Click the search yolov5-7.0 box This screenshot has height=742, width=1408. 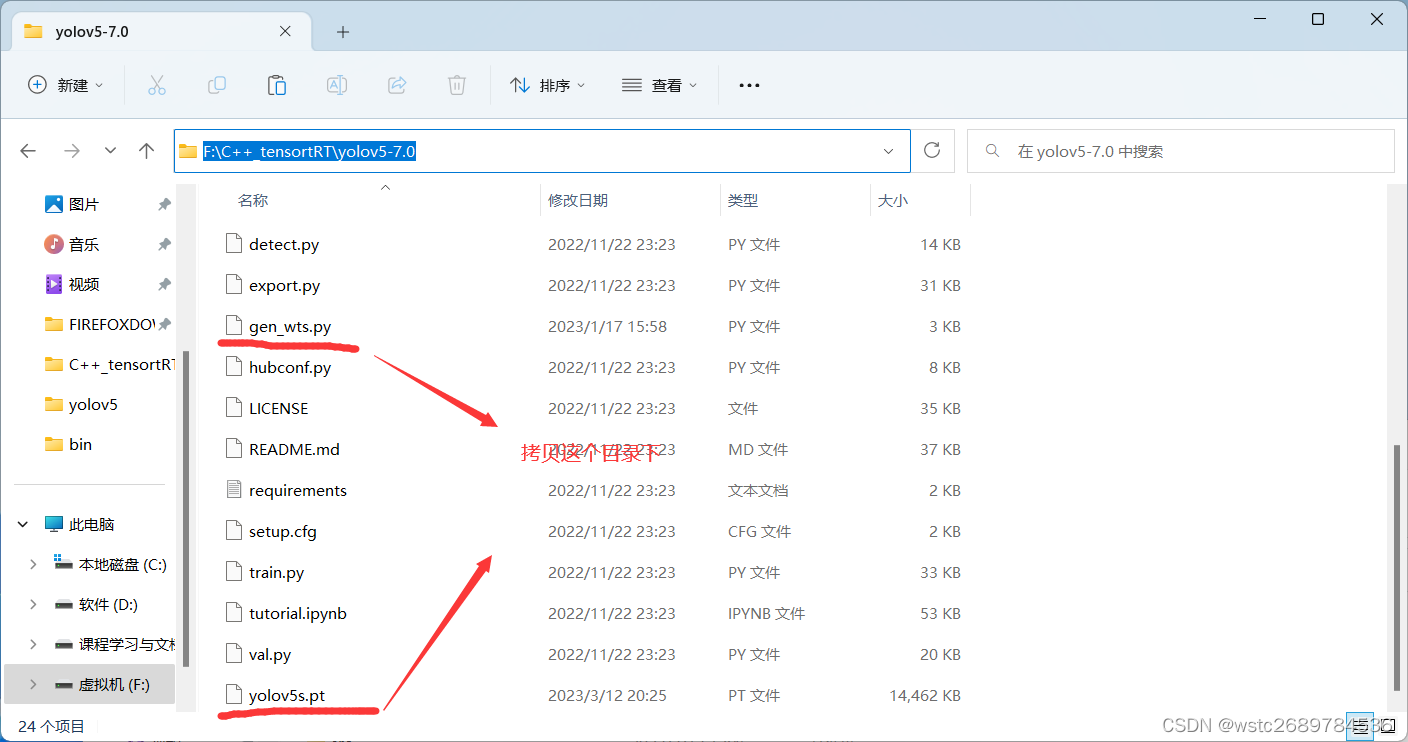coord(1180,151)
